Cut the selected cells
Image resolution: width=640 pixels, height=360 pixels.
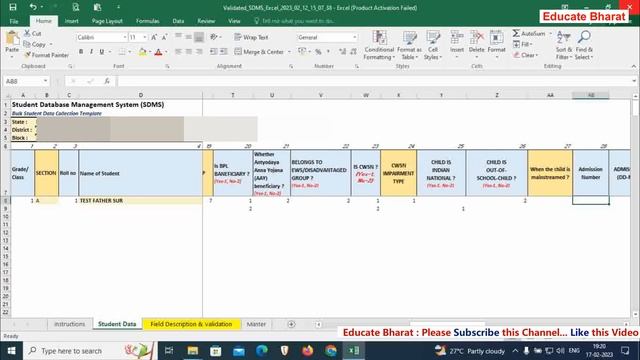pyautogui.click(x=33, y=33)
